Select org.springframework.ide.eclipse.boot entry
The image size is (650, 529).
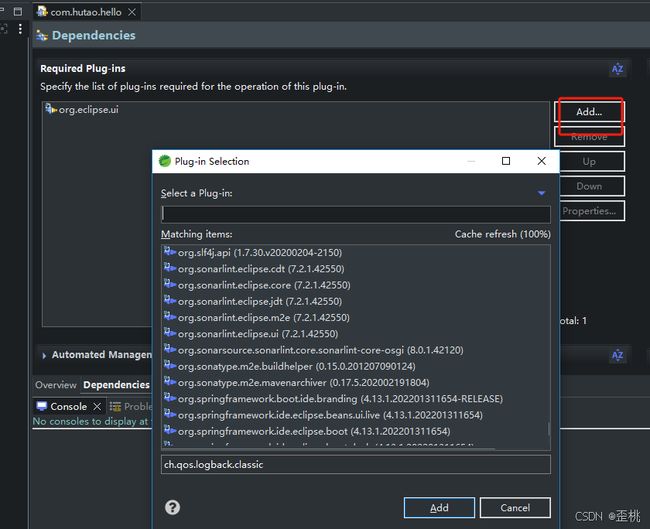coord(356,431)
